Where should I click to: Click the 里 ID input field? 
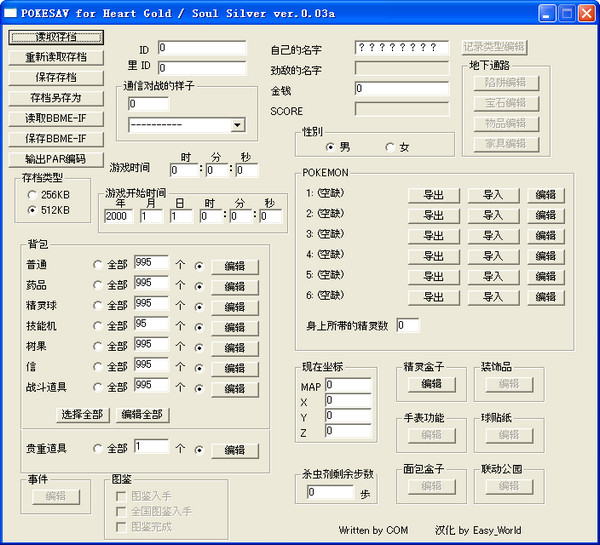pos(202,68)
